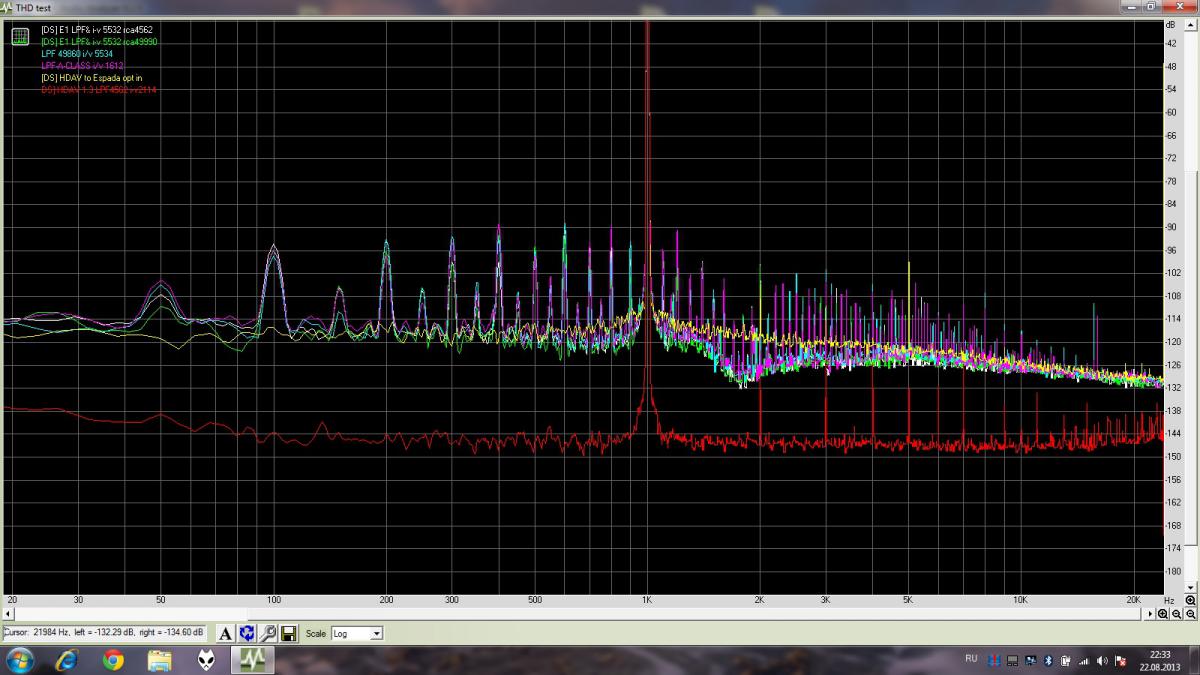Image resolution: width=1200 pixels, height=675 pixels.
Task: Open the Scale dropdown showing Log
Action: click(x=357, y=633)
